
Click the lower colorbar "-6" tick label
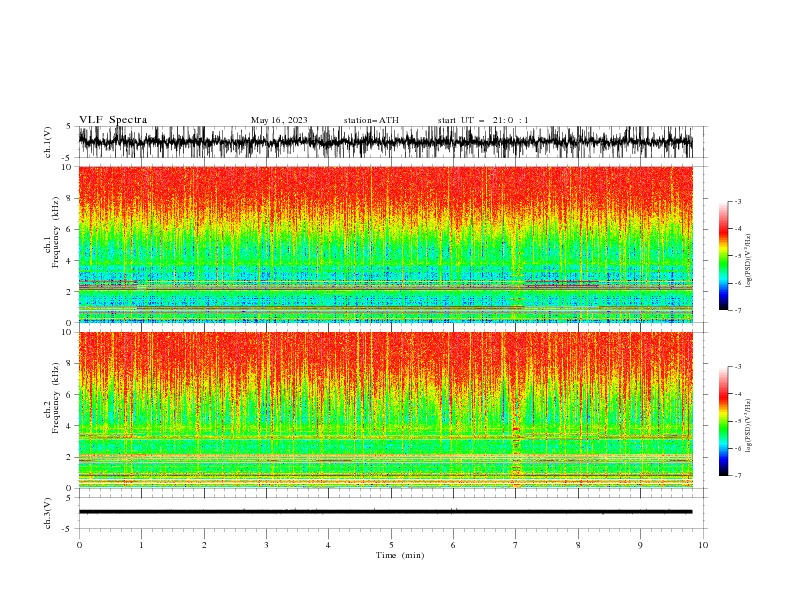[x=737, y=448]
